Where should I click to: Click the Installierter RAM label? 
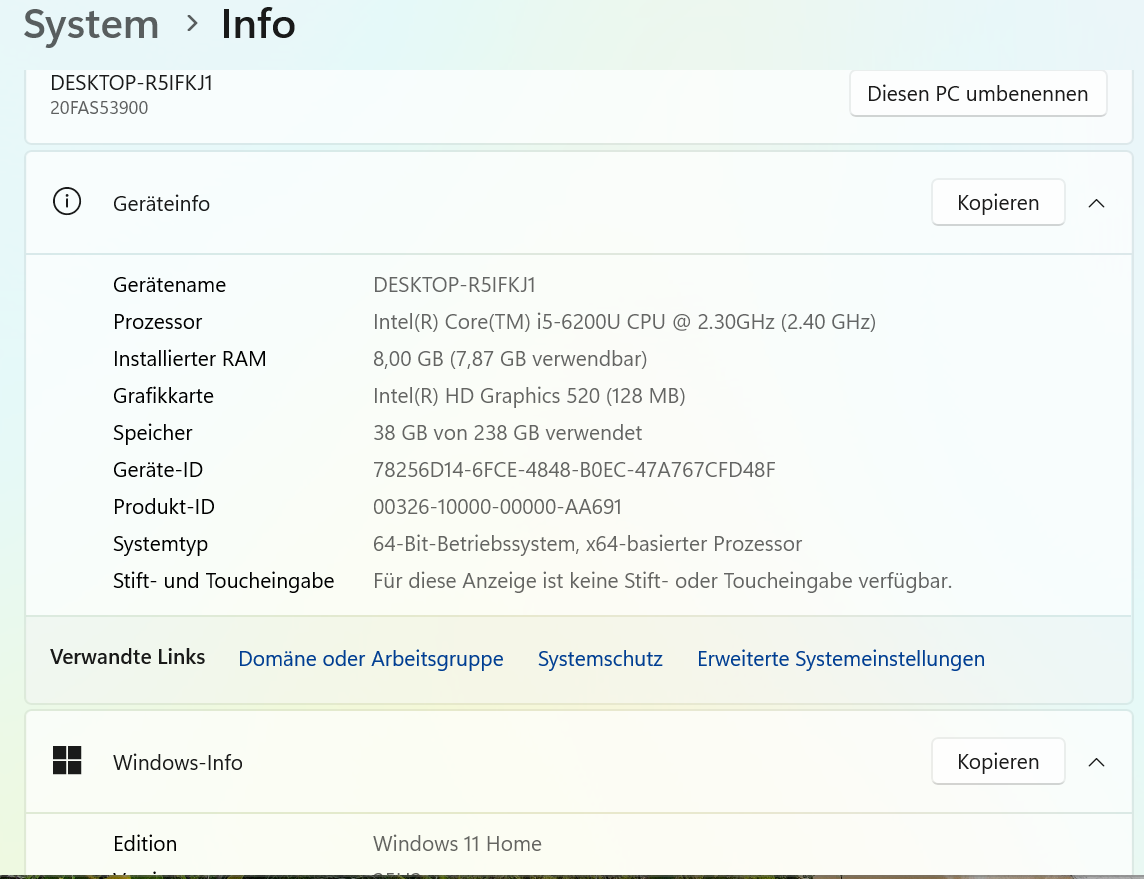190,359
